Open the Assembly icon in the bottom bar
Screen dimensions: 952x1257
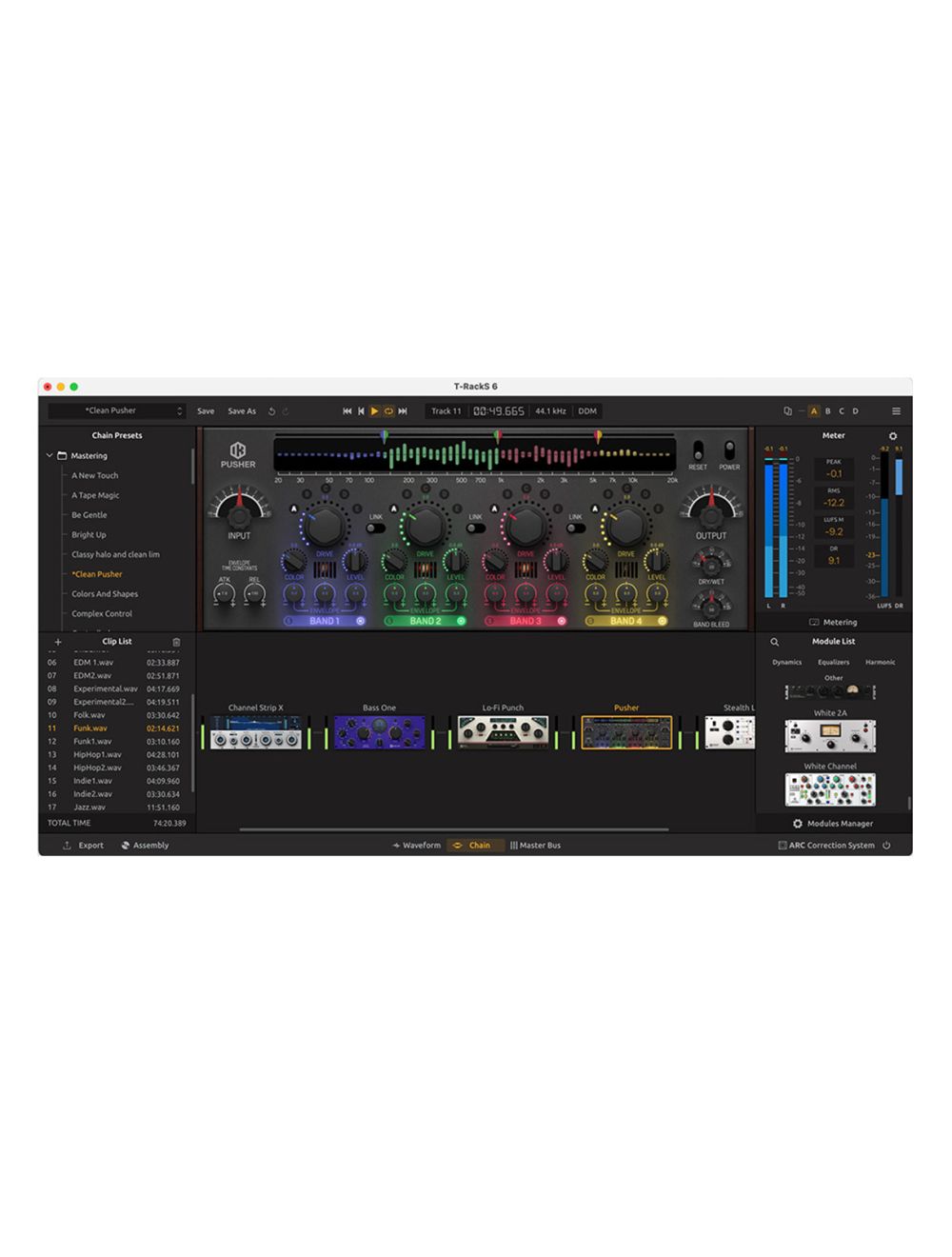[124, 845]
